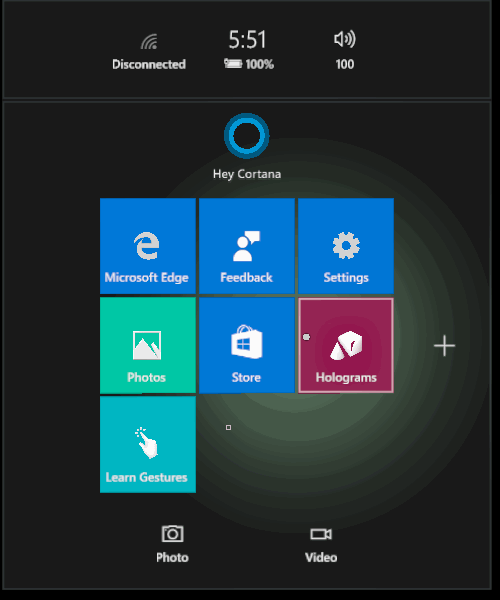Click the "Video" label text
The height and width of the screenshot is (600, 500).
(x=321, y=557)
